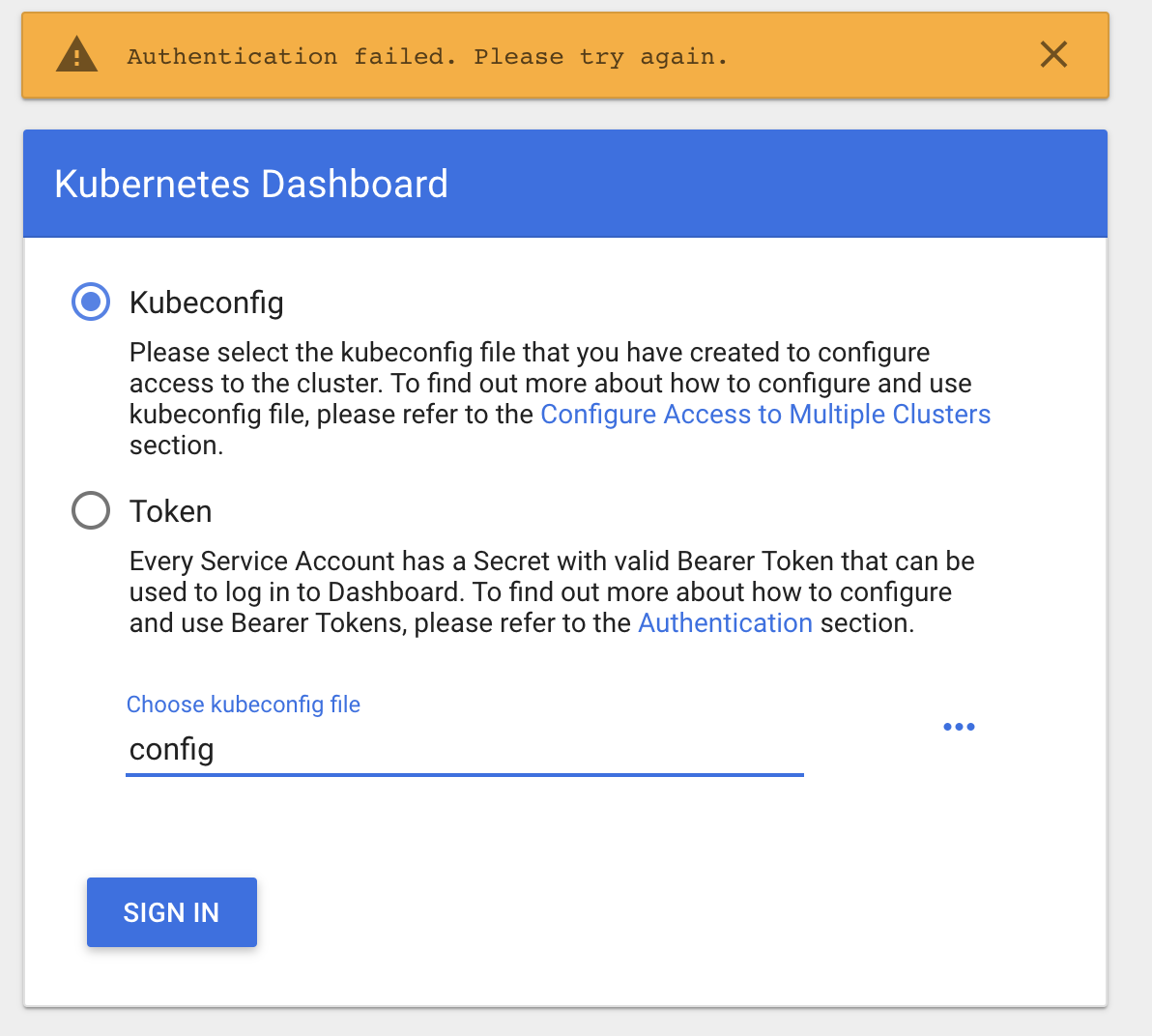Screen dimensions: 1152x1036
Task: Click the Token label text
Action: point(170,511)
